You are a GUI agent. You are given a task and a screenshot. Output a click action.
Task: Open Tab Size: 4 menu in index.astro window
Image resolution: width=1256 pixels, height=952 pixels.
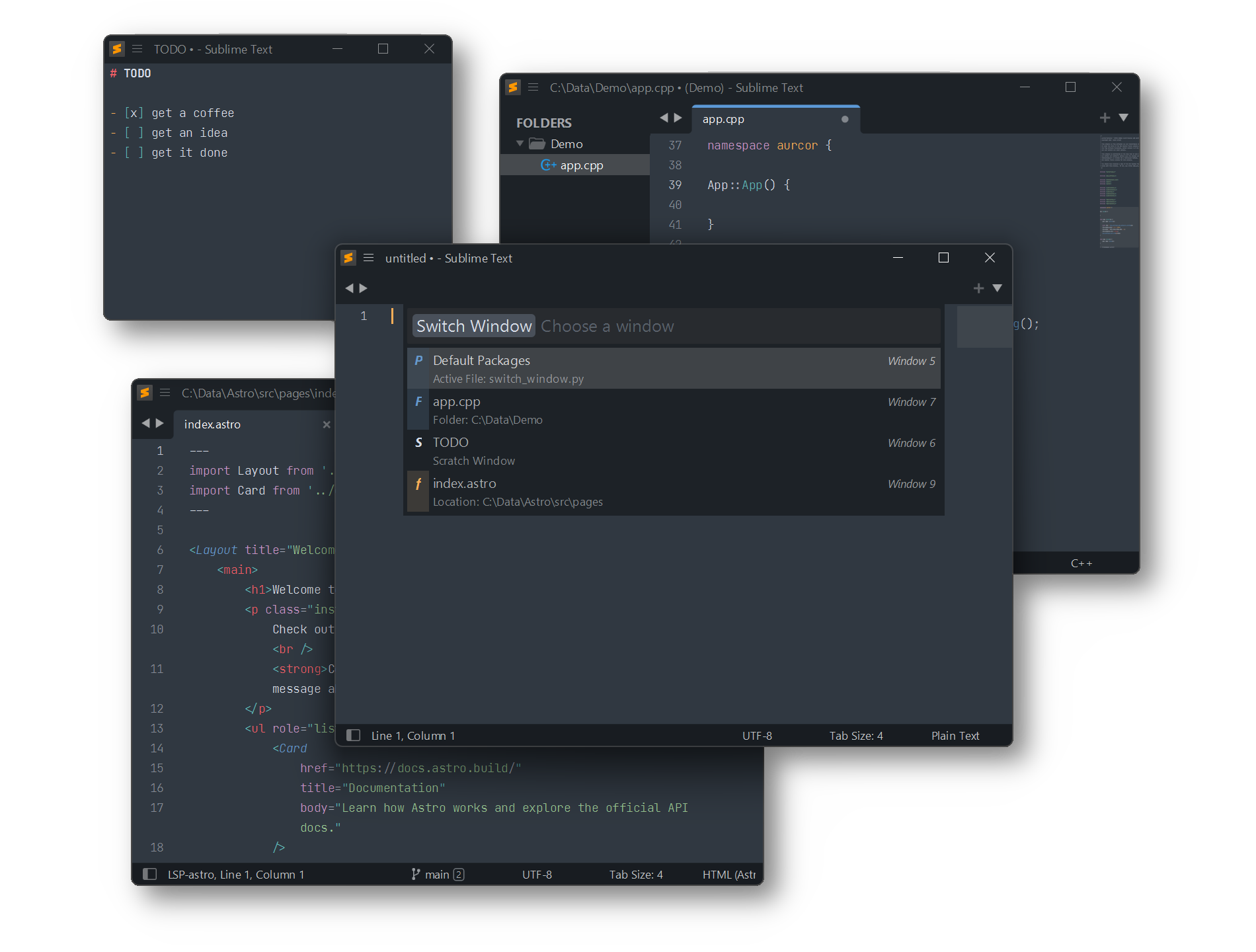pyautogui.click(x=636, y=874)
